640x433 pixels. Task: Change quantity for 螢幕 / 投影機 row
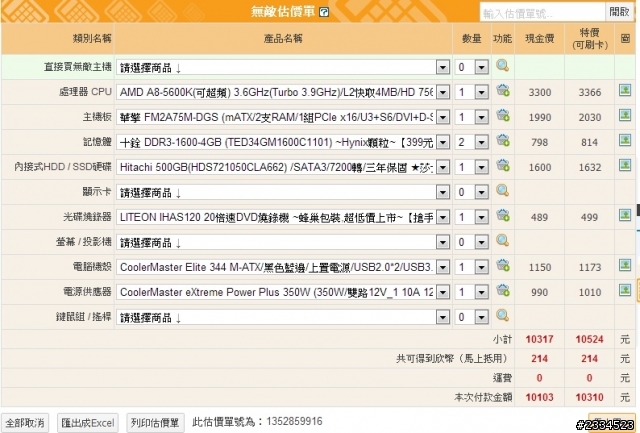point(472,242)
